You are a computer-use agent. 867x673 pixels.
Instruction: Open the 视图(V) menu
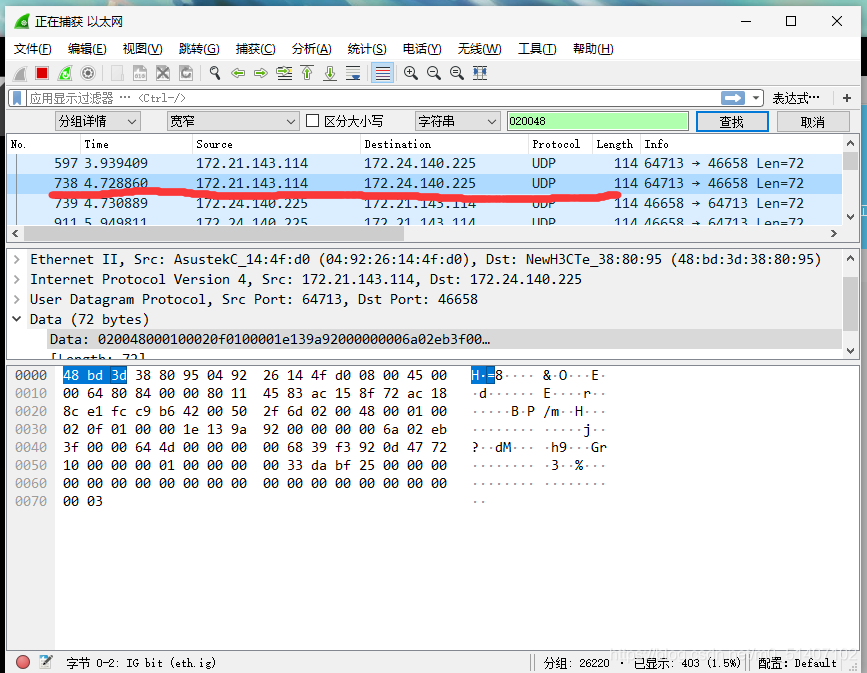click(x=143, y=49)
